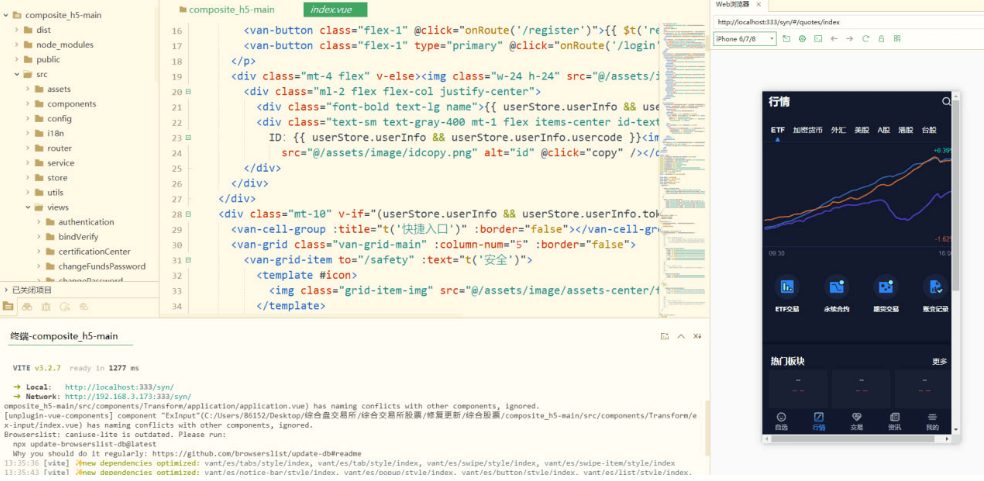The image size is (984, 481).
Task: Toggle the lock icon in browser toolbar
Action: pyautogui.click(x=883, y=39)
